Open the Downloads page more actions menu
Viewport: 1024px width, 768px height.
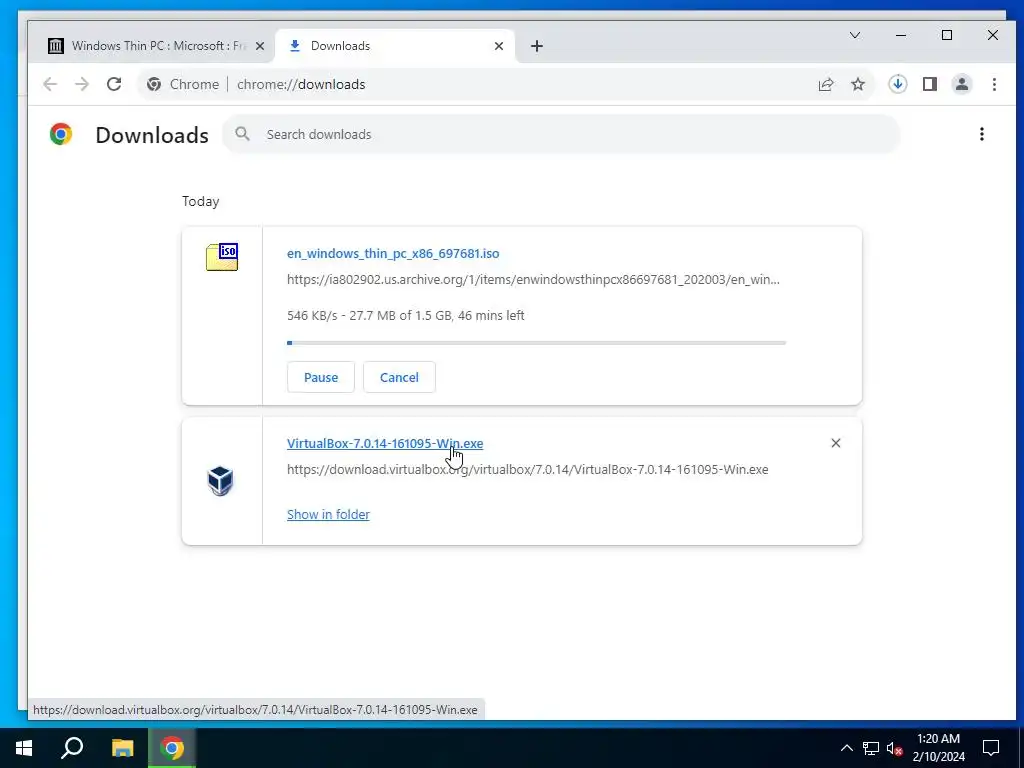point(982,135)
